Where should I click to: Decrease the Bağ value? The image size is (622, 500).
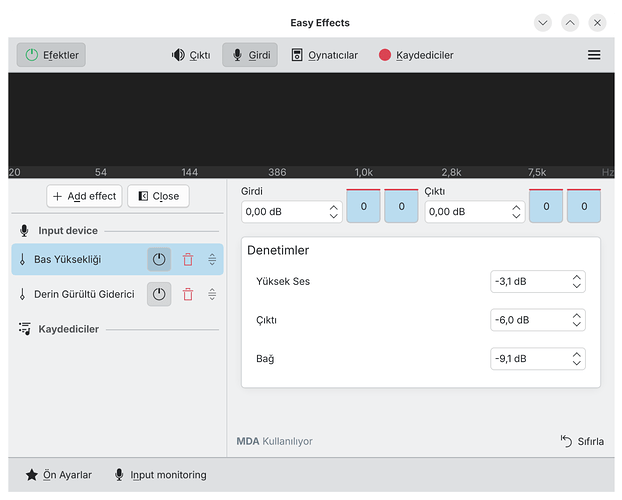tap(577, 363)
